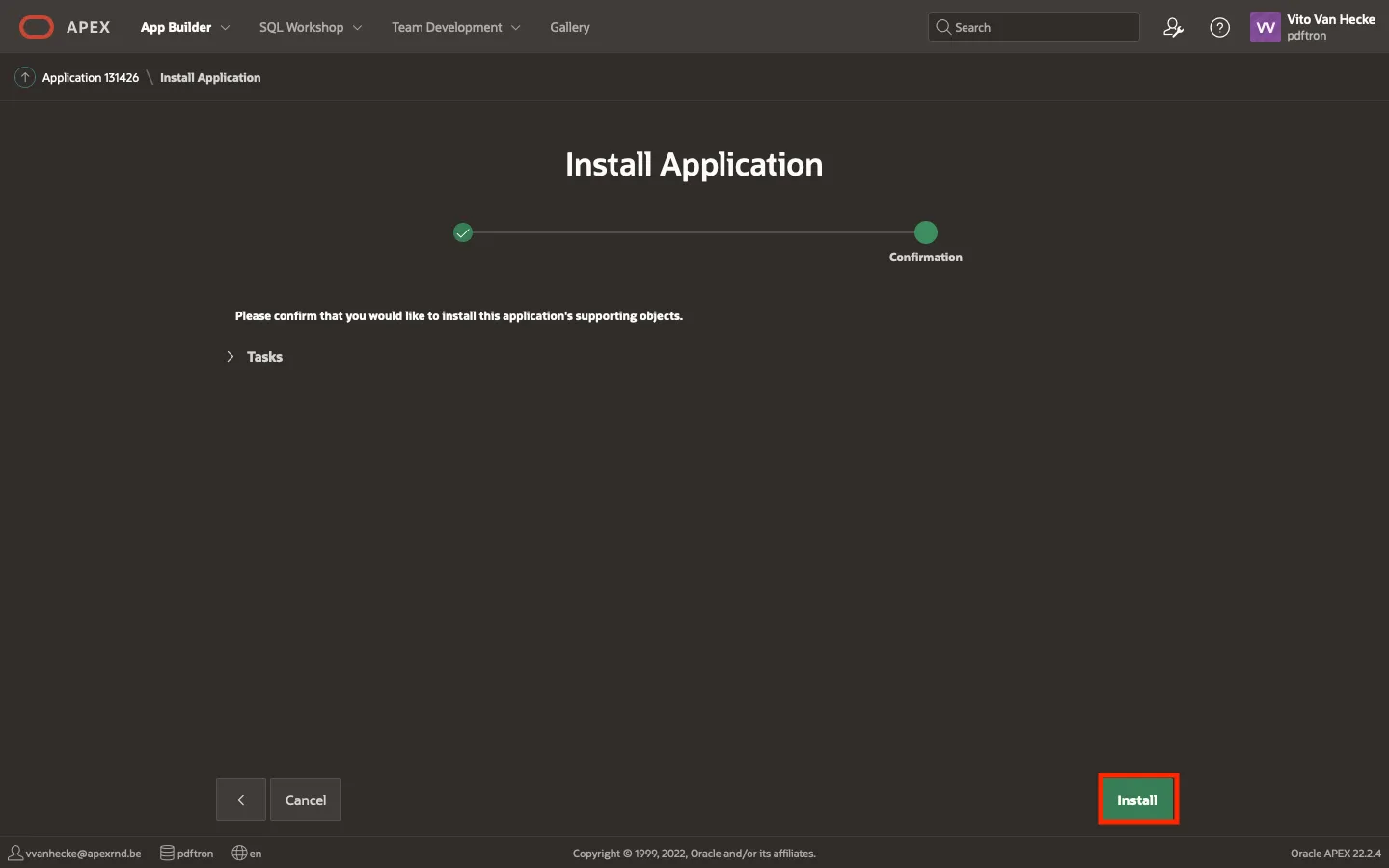Open the SQL Workshop dropdown arrow
Image resolution: width=1389 pixels, height=868 pixels.
(x=358, y=28)
